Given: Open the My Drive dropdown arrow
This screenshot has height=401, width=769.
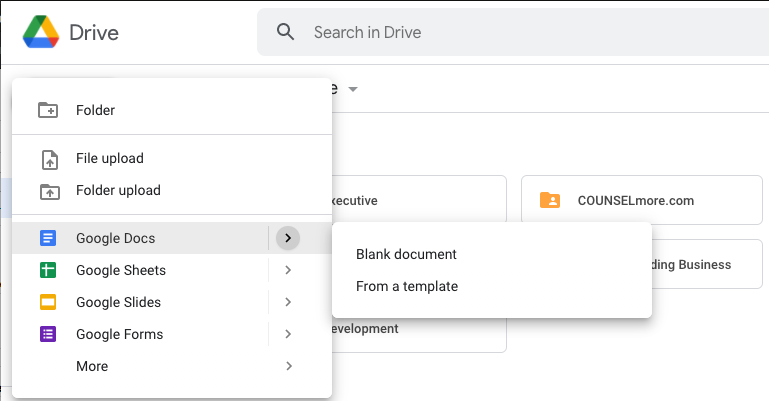Looking at the screenshot, I should point(353,89).
